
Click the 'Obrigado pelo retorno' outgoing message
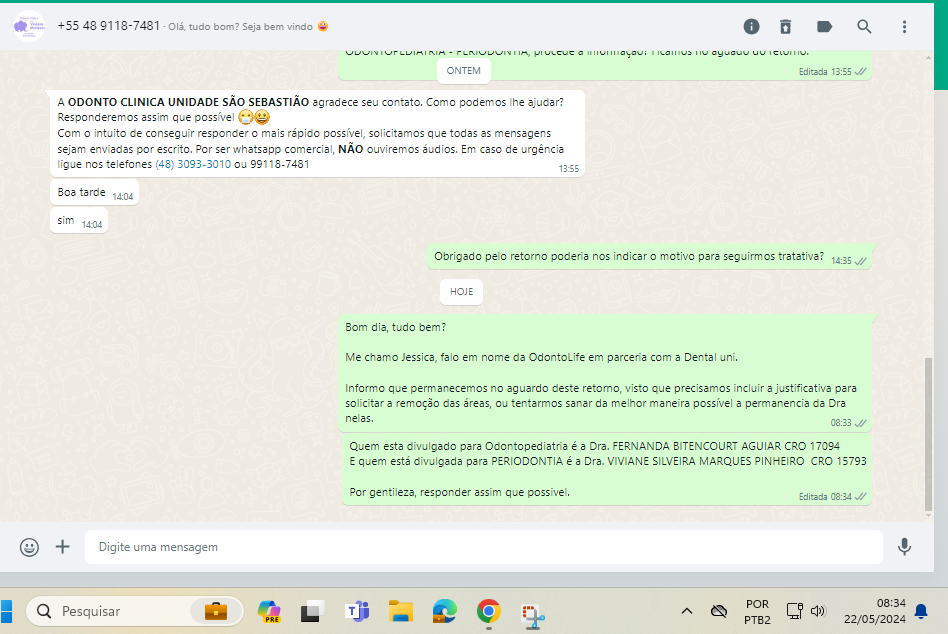(649, 257)
